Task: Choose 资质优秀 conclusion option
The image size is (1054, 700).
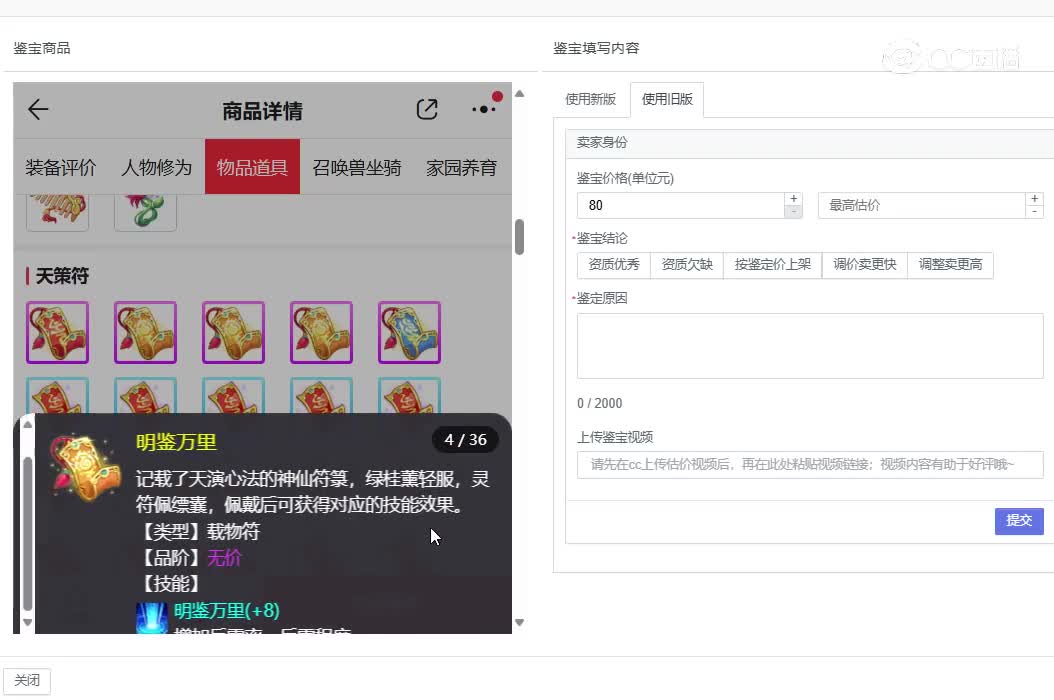Action: tap(614, 264)
